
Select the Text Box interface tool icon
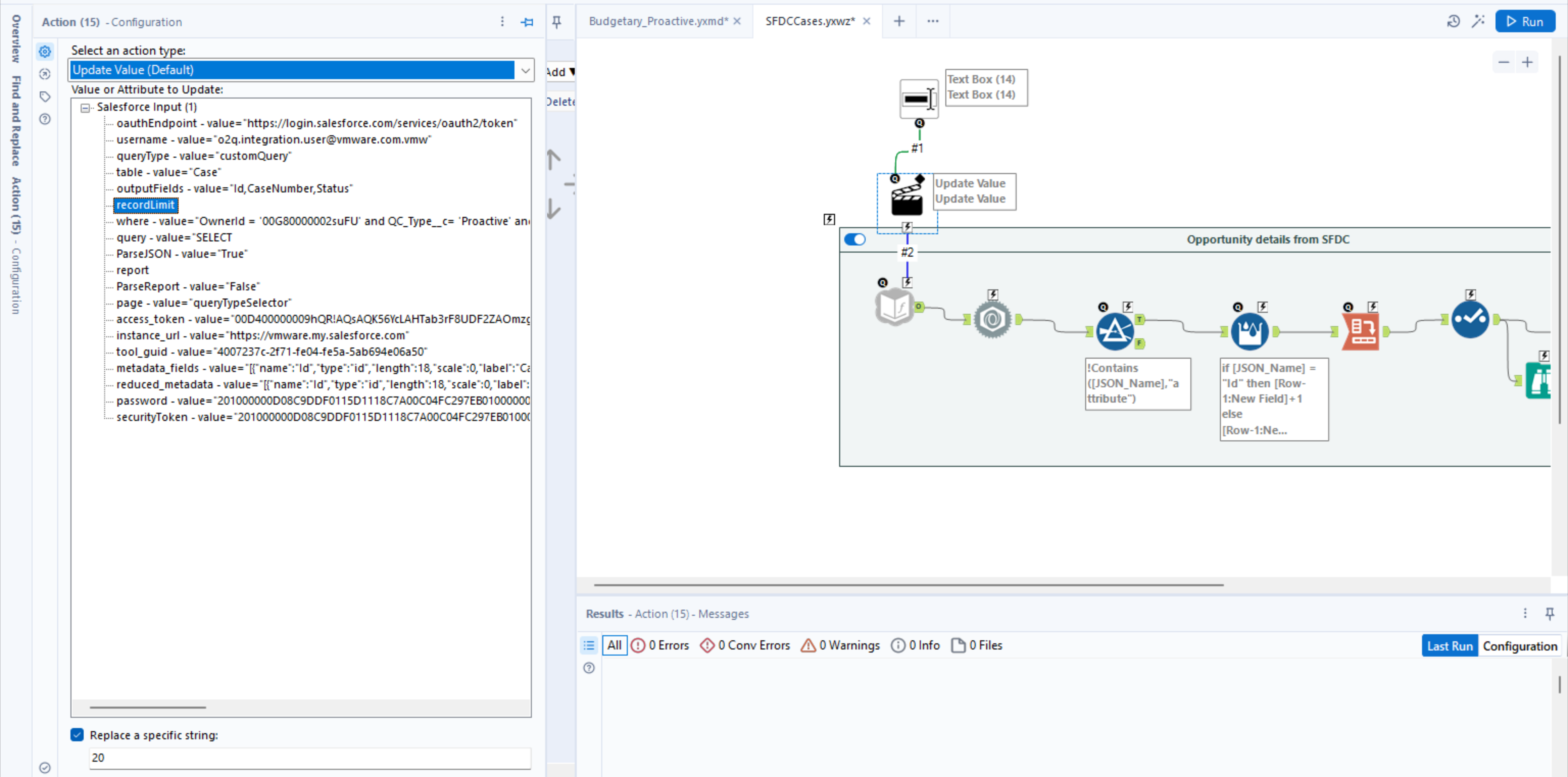point(918,99)
